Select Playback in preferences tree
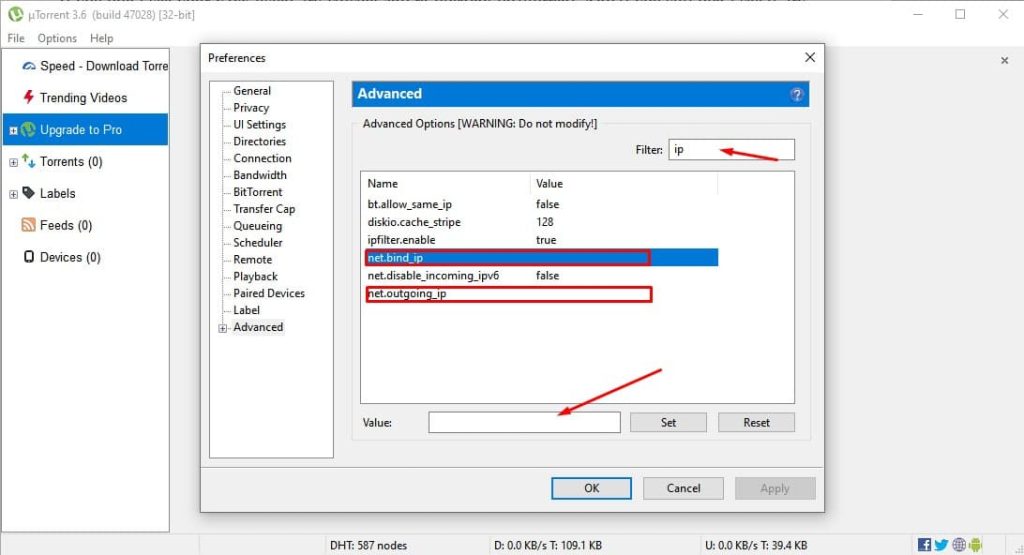Image resolution: width=1024 pixels, height=555 pixels. (x=255, y=276)
